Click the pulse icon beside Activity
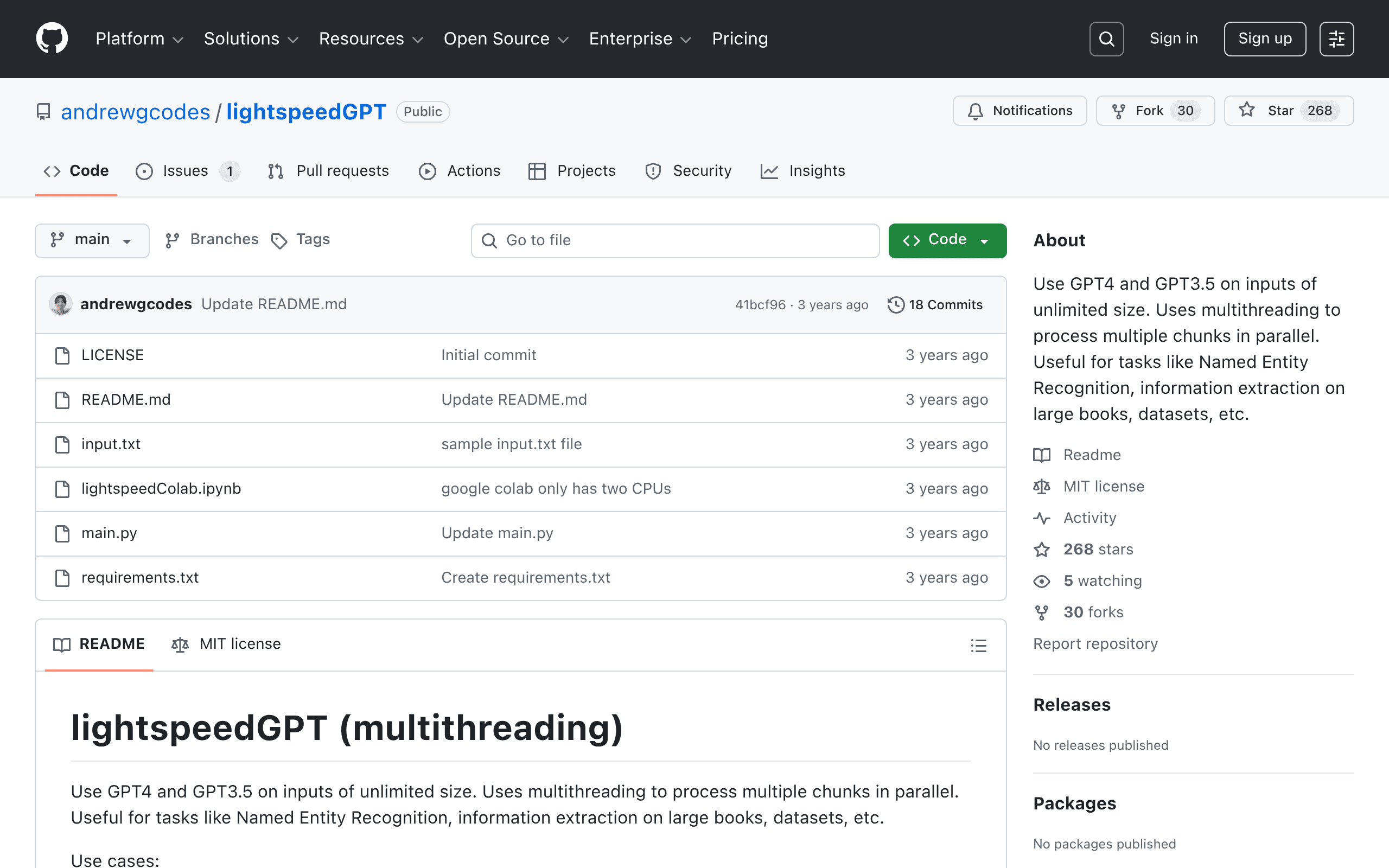 click(1042, 519)
